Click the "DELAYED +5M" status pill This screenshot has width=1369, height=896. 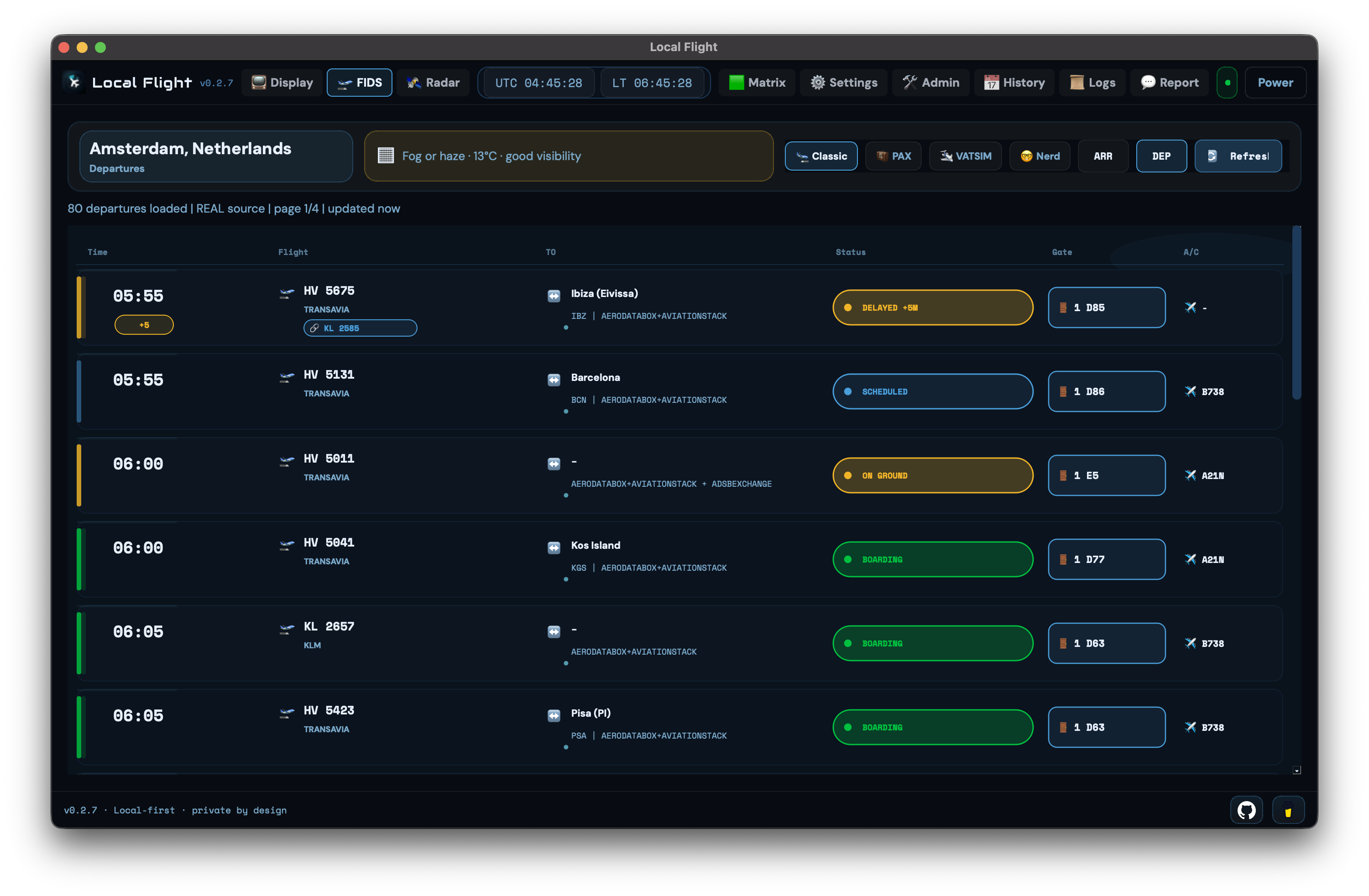tap(932, 307)
